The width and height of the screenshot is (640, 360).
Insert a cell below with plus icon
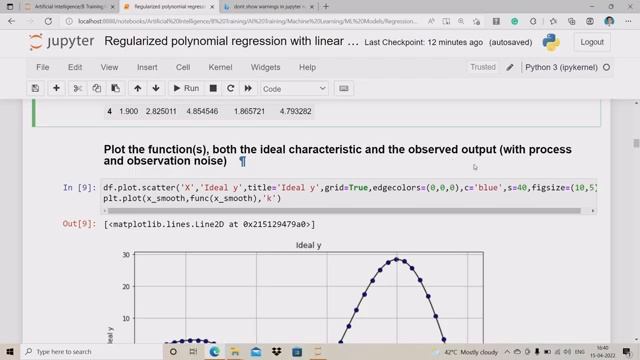pyautogui.click(x=56, y=89)
